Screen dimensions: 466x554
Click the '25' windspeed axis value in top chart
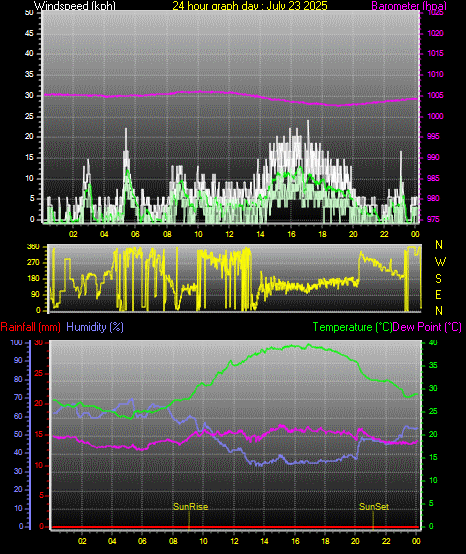(x=29, y=116)
